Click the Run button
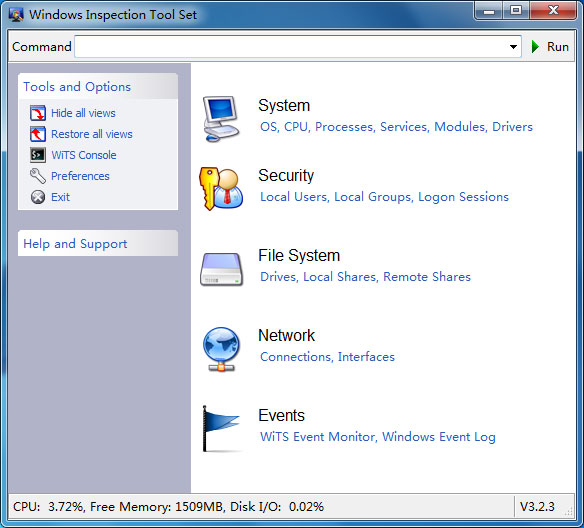Image resolution: width=584 pixels, height=528 pixels. 550,47
